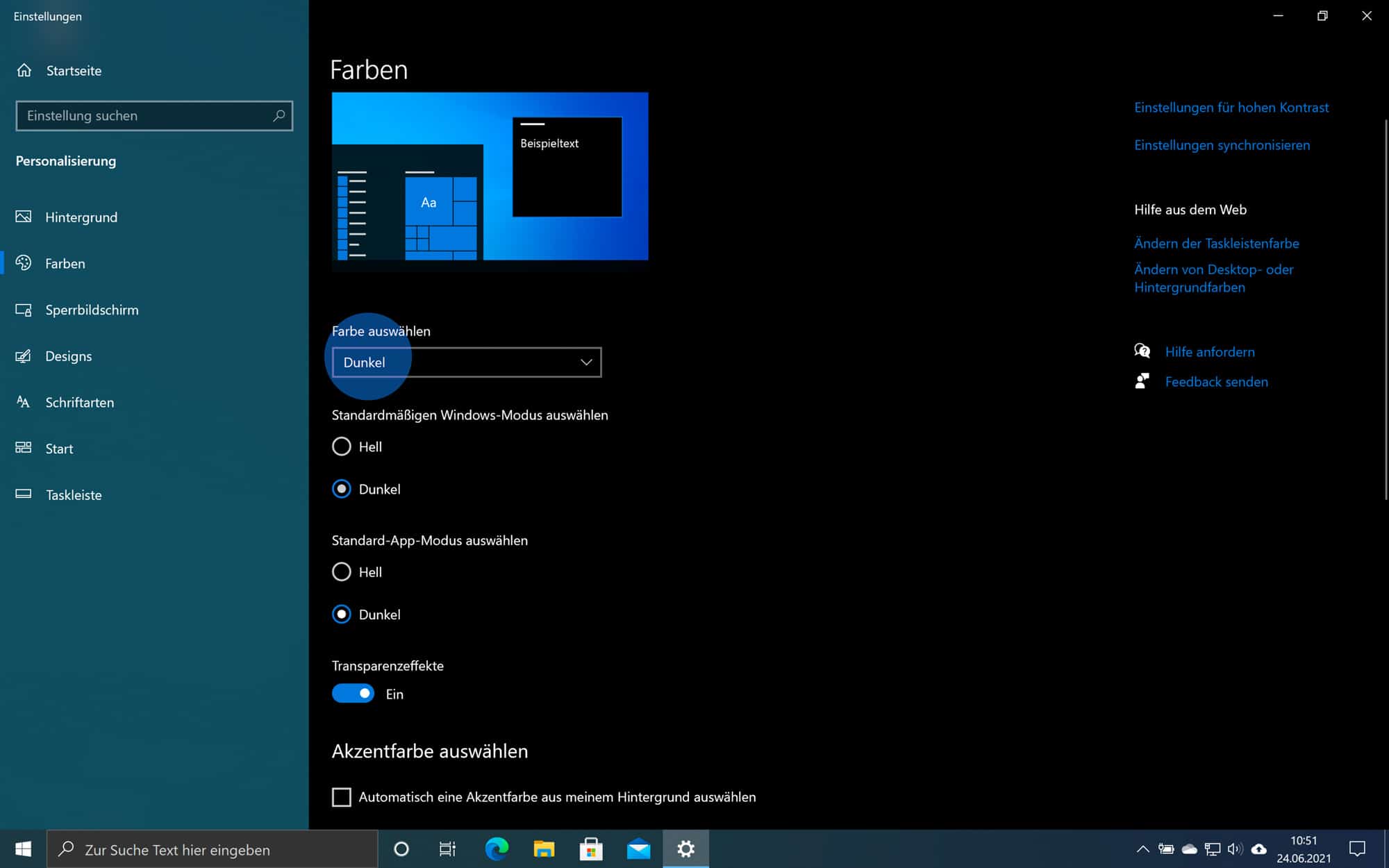Open the Microsoft Store from taskbar
The width and height of the screenshot is (1389, 868).
point(591,849)
